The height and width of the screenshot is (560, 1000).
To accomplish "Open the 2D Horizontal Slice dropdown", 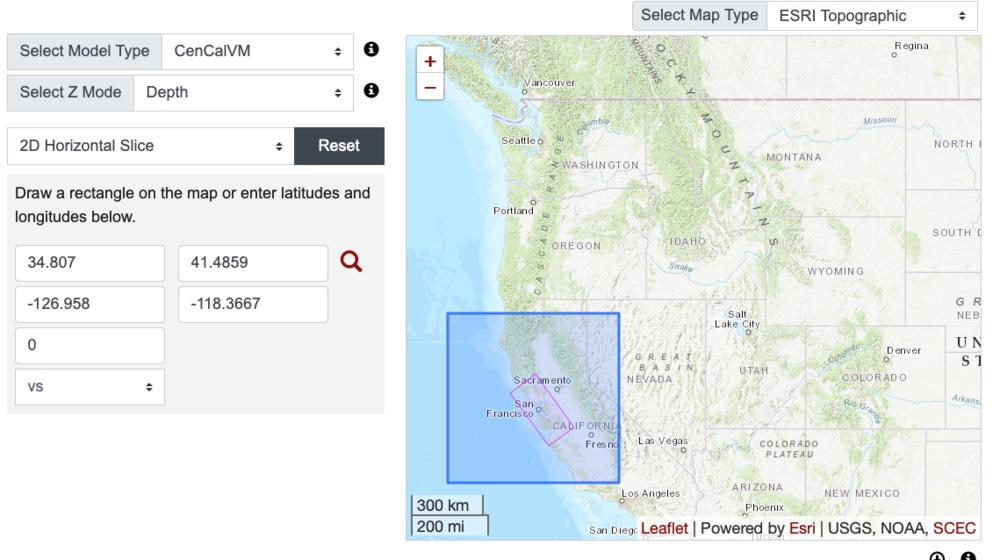I will pos(150,146).
